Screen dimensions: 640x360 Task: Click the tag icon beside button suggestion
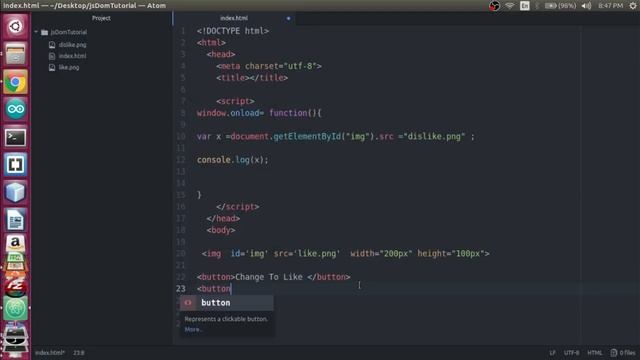(188, 303)
